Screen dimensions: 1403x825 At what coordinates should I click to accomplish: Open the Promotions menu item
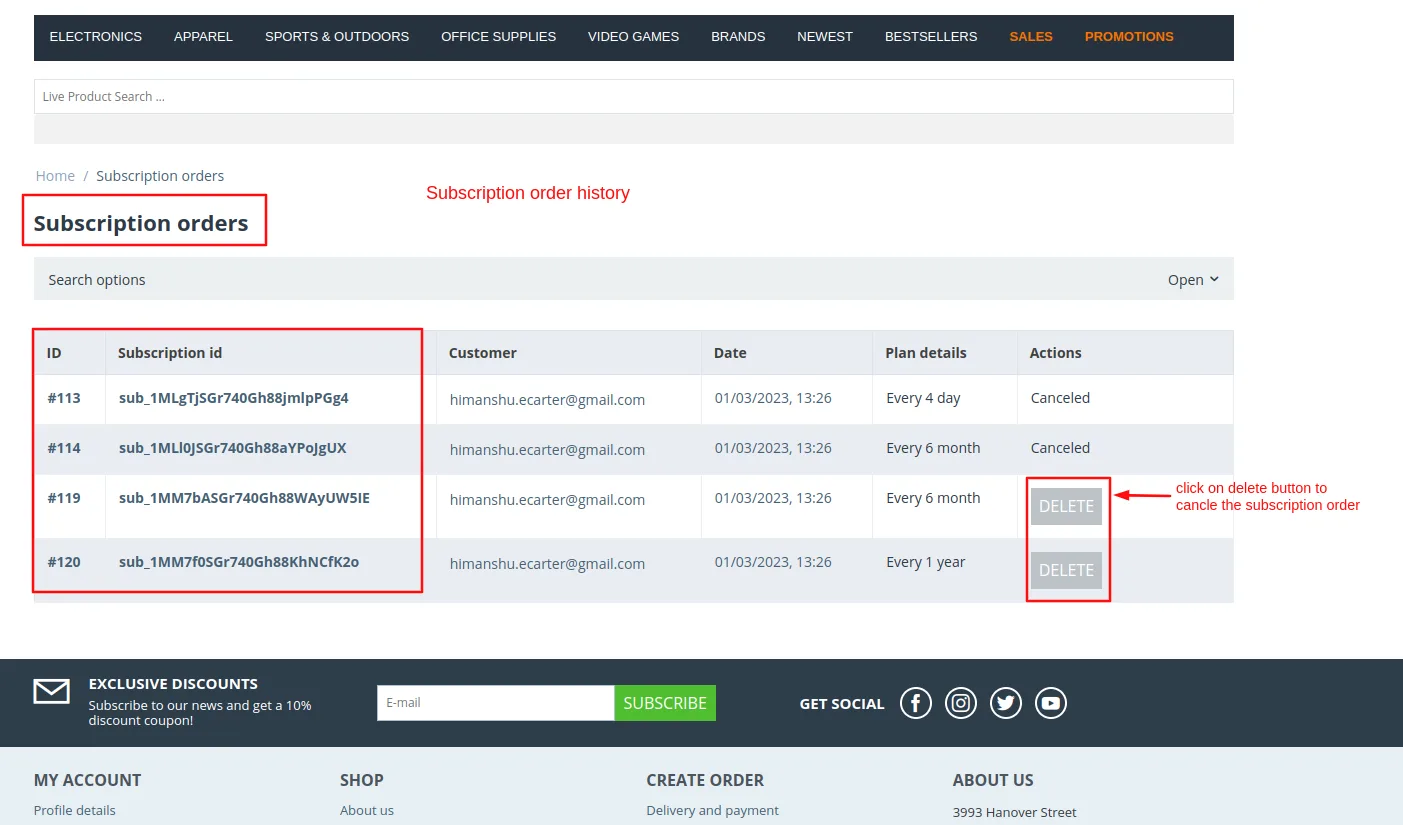[x=1129, y=37]
